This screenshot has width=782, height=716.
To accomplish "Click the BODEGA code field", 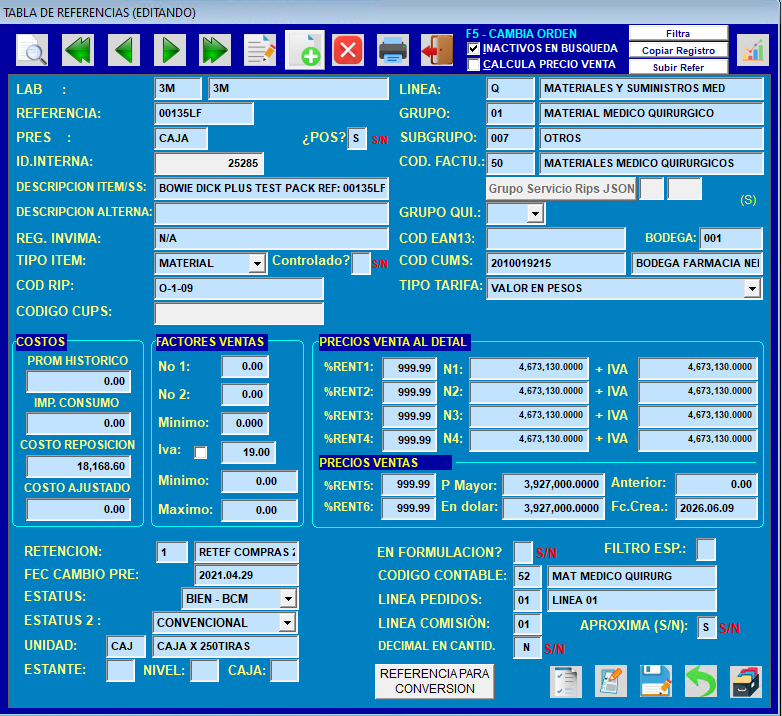I will pos(731,238).
